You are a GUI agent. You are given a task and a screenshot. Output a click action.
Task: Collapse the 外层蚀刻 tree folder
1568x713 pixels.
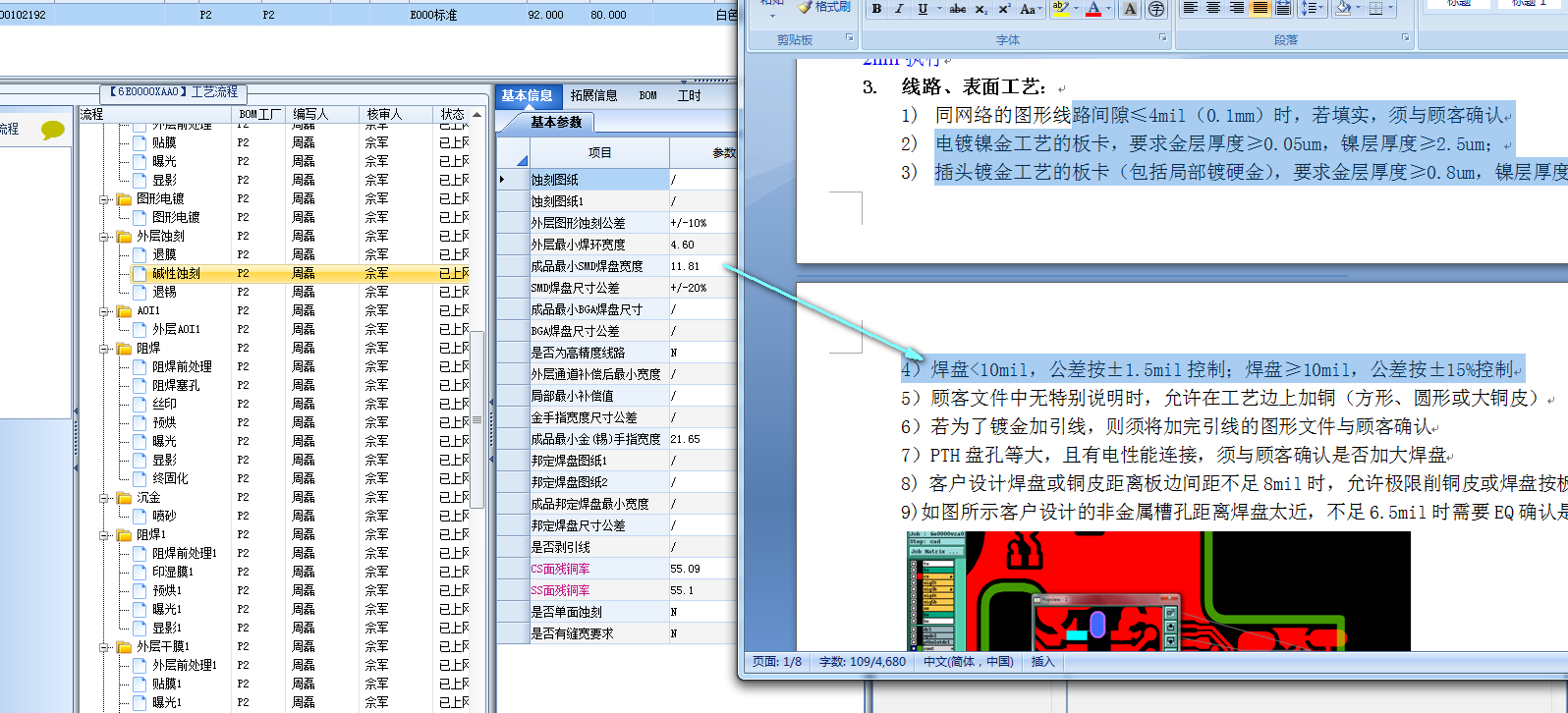click(104, 236)
